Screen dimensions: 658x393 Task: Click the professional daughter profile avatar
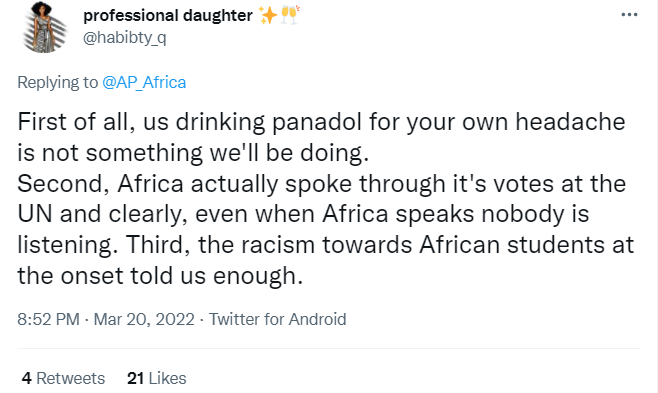point(44,28)
